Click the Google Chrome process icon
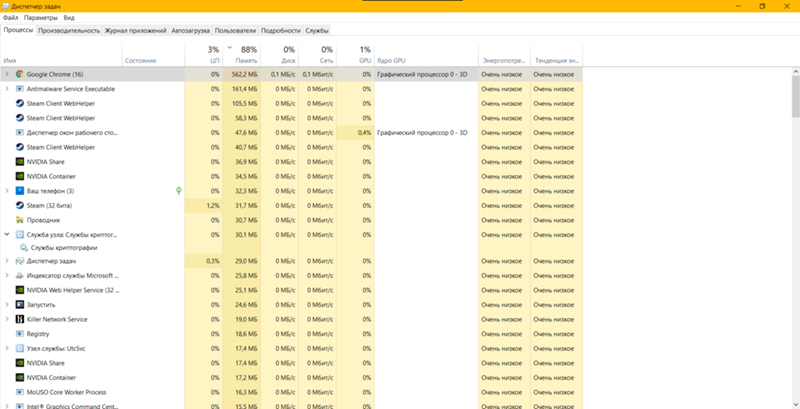This screenshot has height=409, width=800. point(19,74)
